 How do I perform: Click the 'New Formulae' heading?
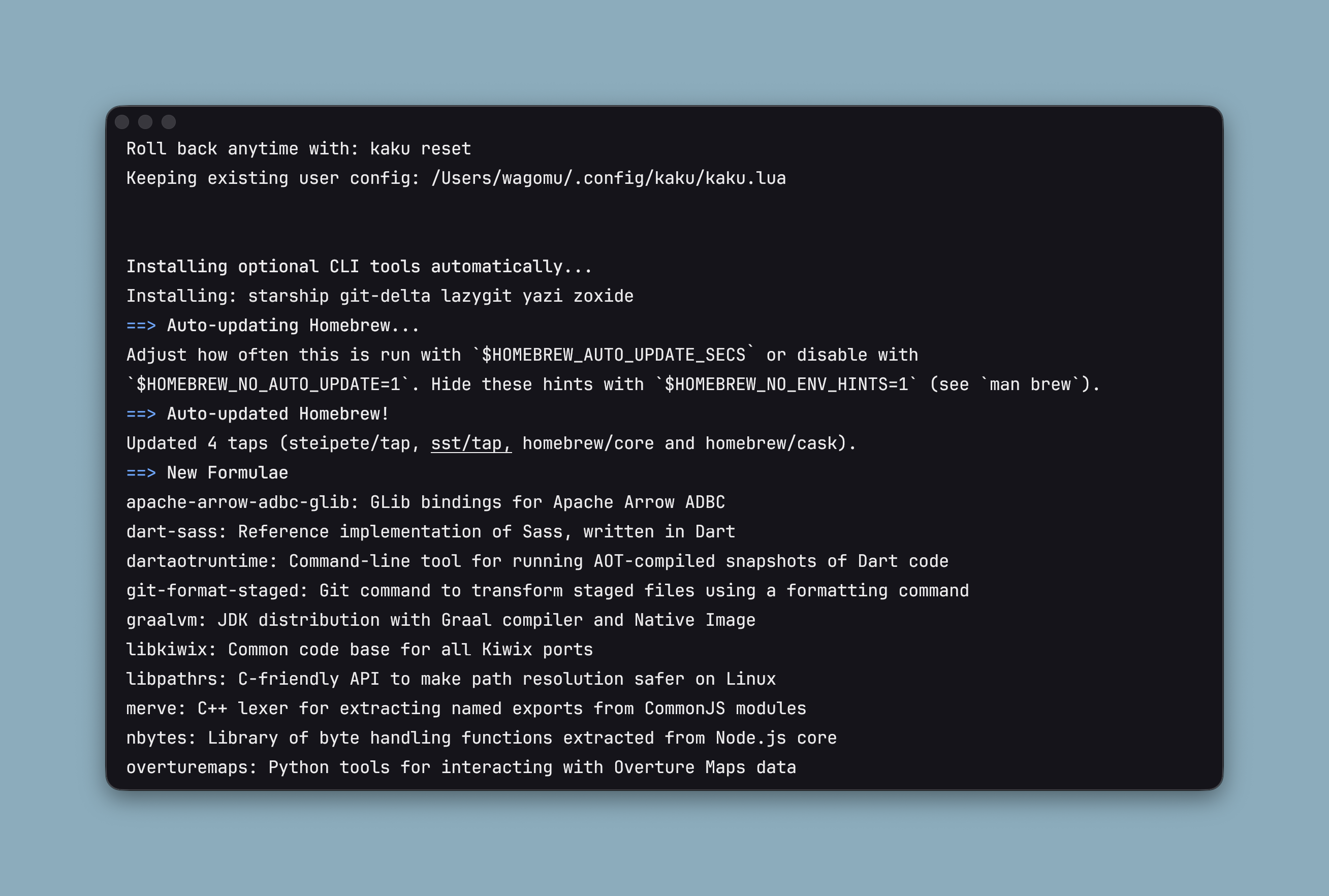coord(228,472)
